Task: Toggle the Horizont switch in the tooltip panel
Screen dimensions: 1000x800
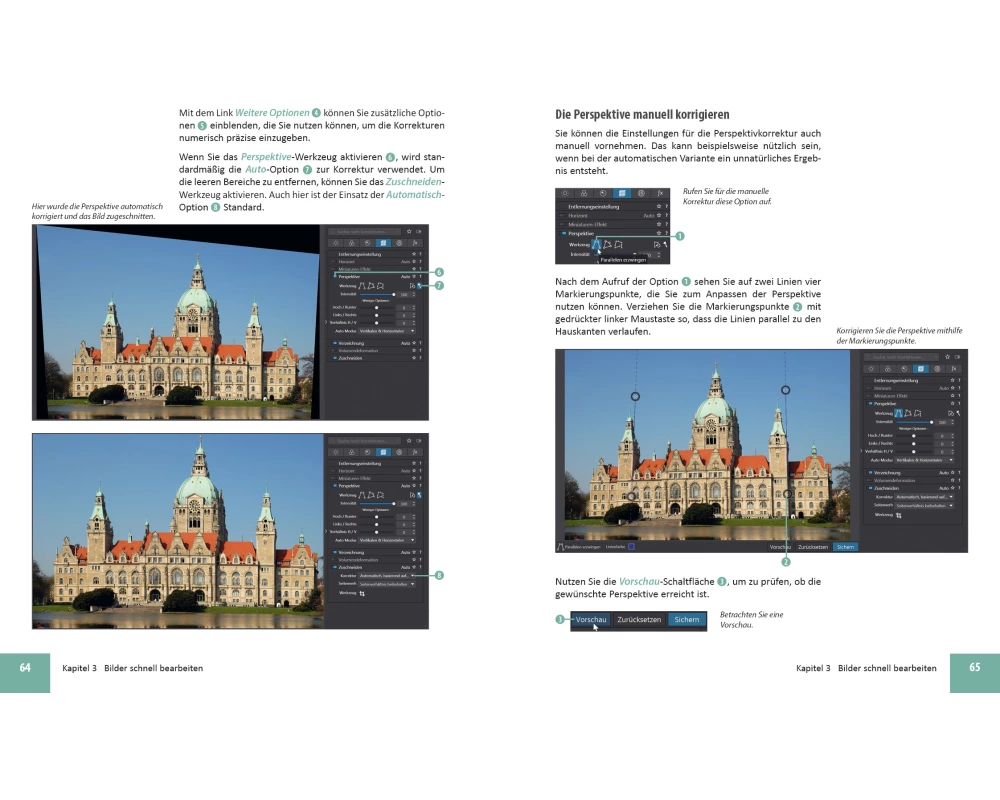Action: [x=562, y=215]
